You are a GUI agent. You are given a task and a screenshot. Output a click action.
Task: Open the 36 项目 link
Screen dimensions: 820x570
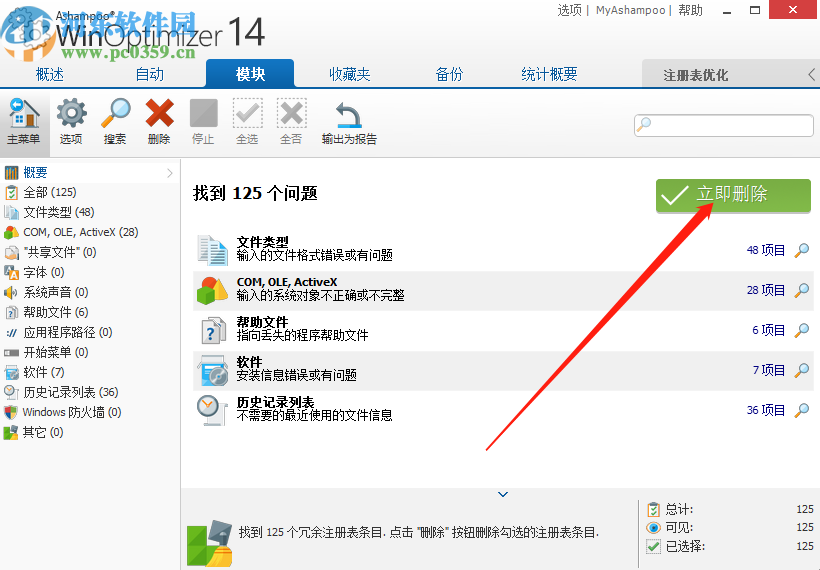coord(766,411)
